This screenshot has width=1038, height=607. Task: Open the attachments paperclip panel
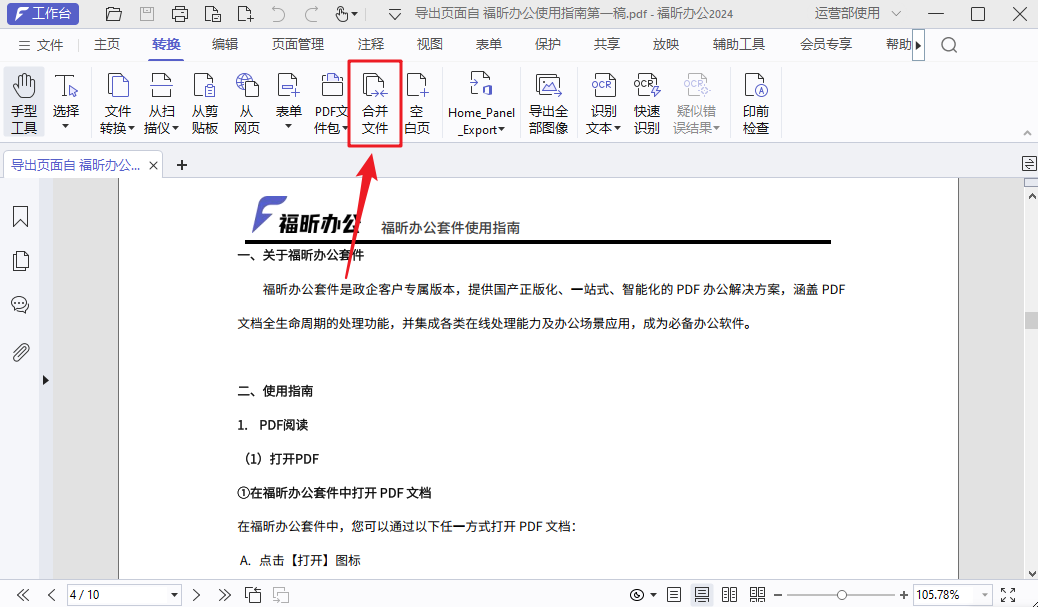click(21, 352)
